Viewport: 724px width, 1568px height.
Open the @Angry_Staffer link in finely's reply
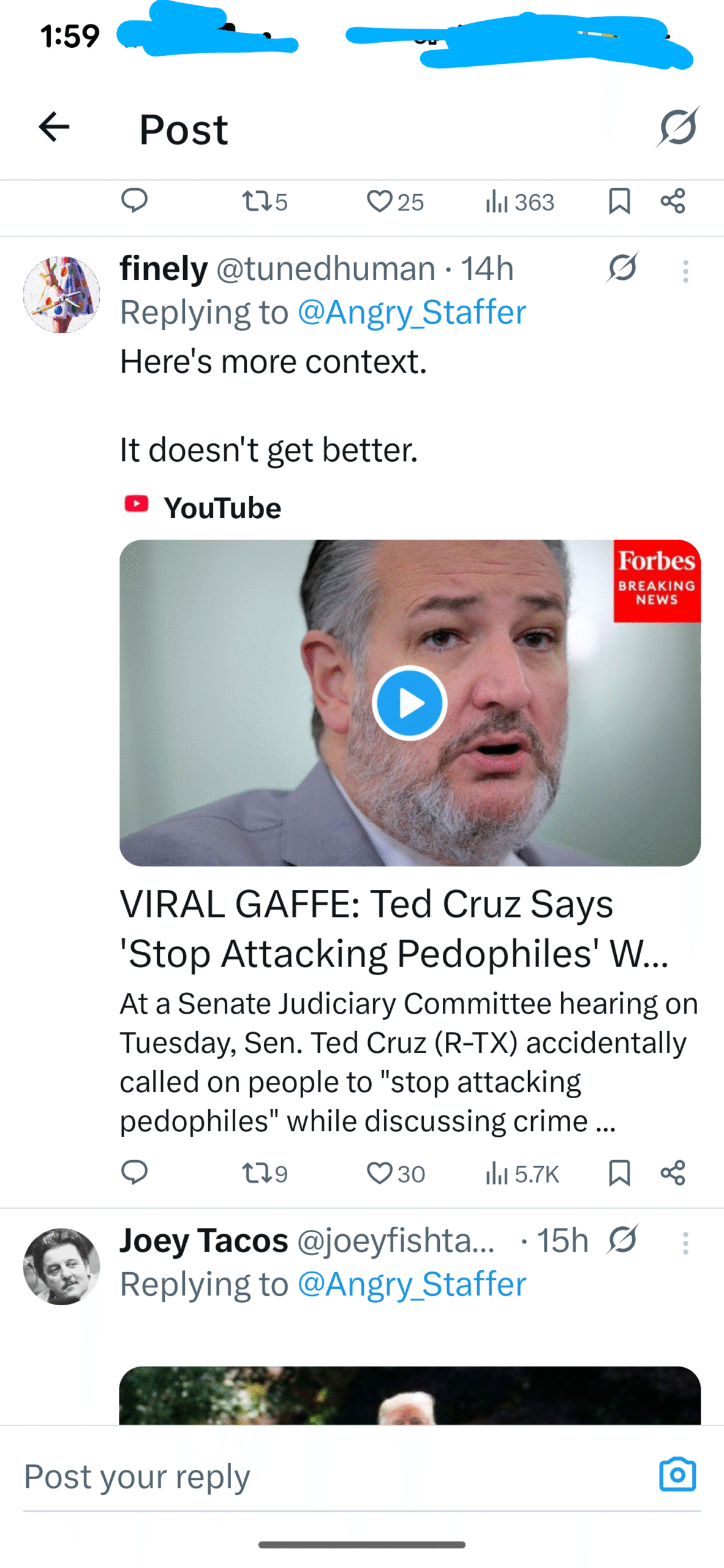tap(412, 312)
